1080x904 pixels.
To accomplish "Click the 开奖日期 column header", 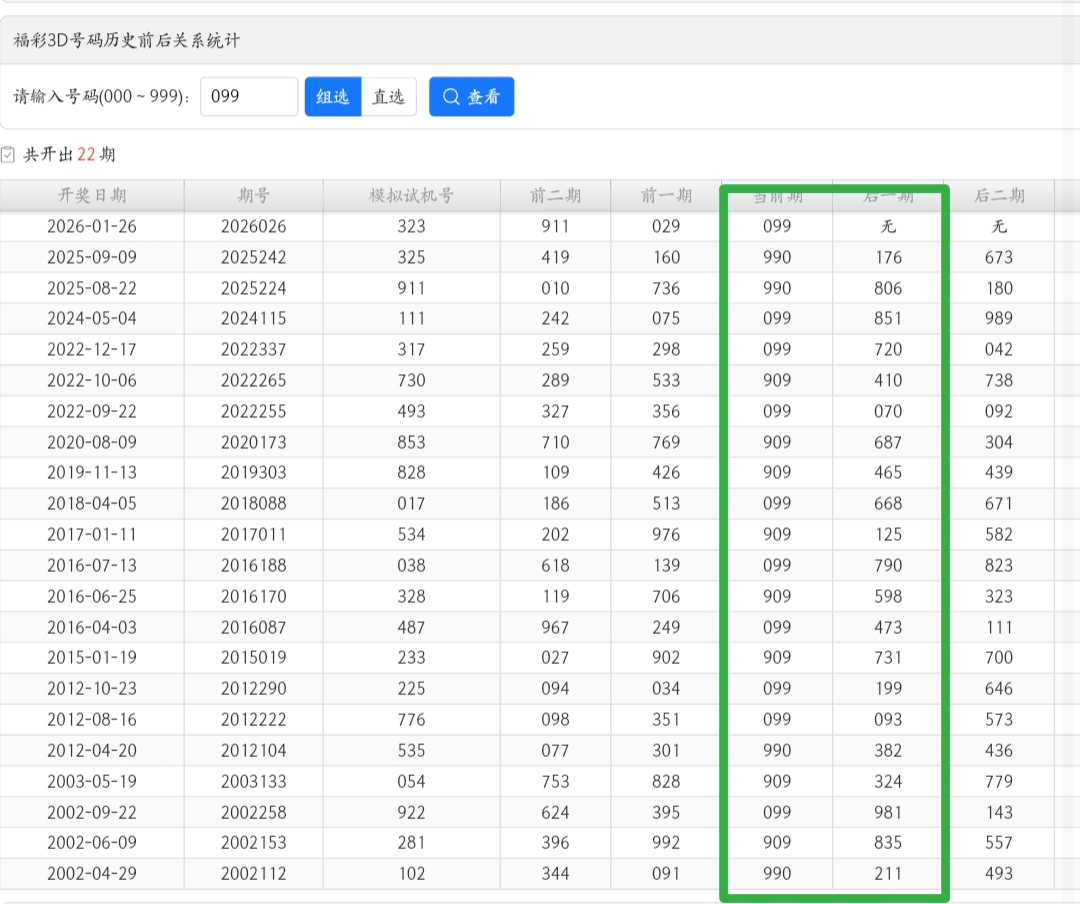I will [x=92, y=196].
